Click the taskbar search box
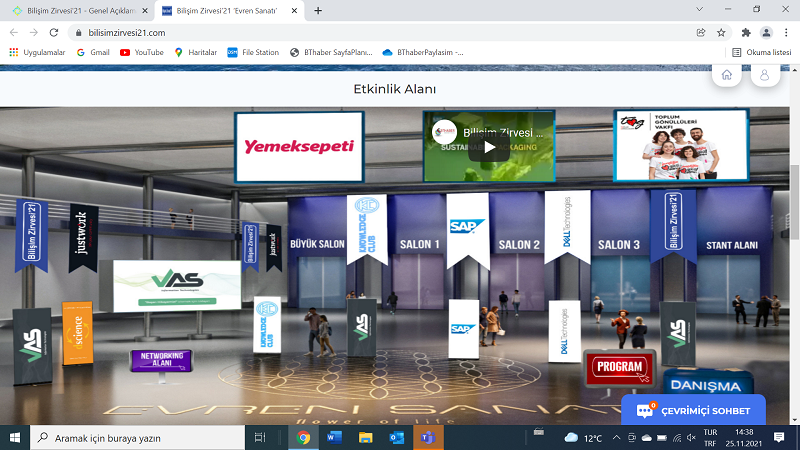 point(138,438)
